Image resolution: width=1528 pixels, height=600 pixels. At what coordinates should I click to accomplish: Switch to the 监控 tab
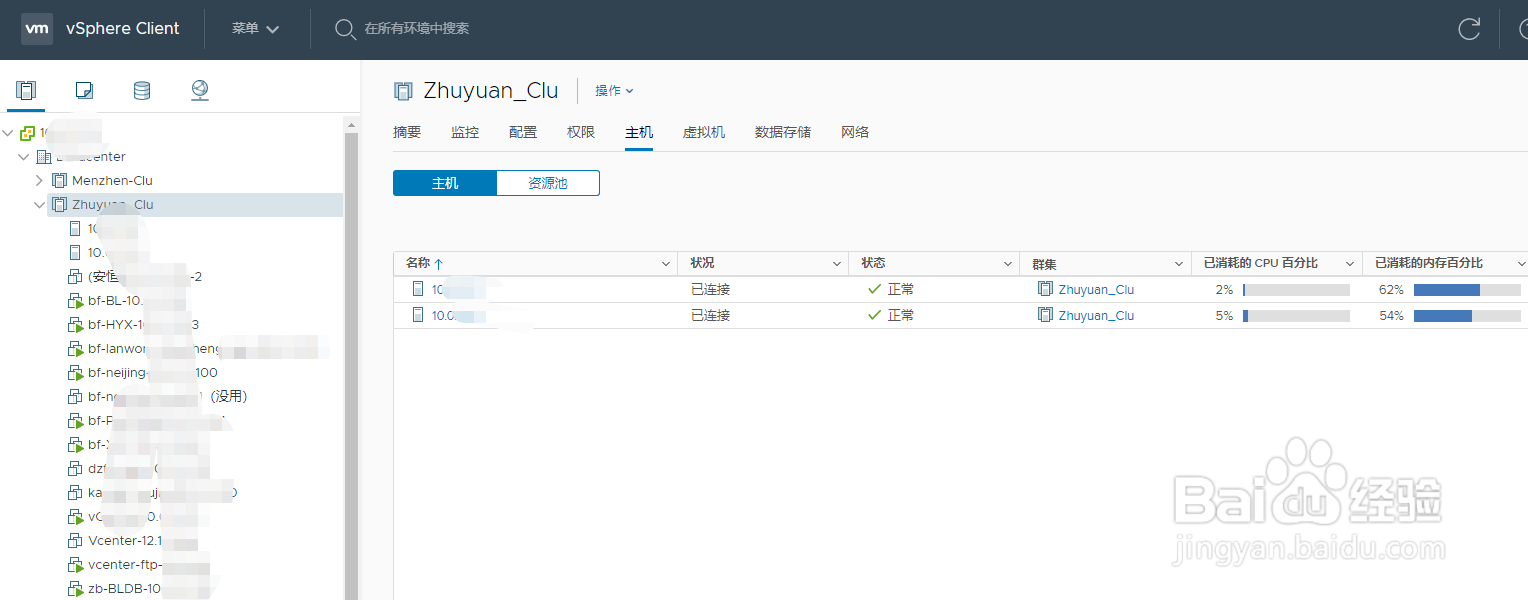click(x=465, y=132)
